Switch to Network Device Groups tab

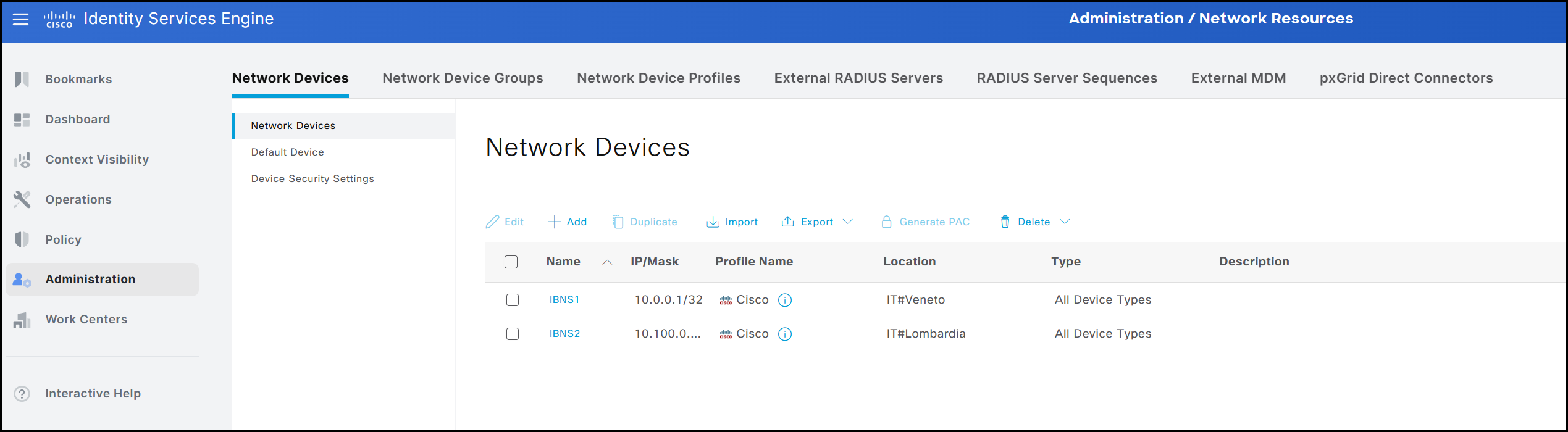click(463, 78)
